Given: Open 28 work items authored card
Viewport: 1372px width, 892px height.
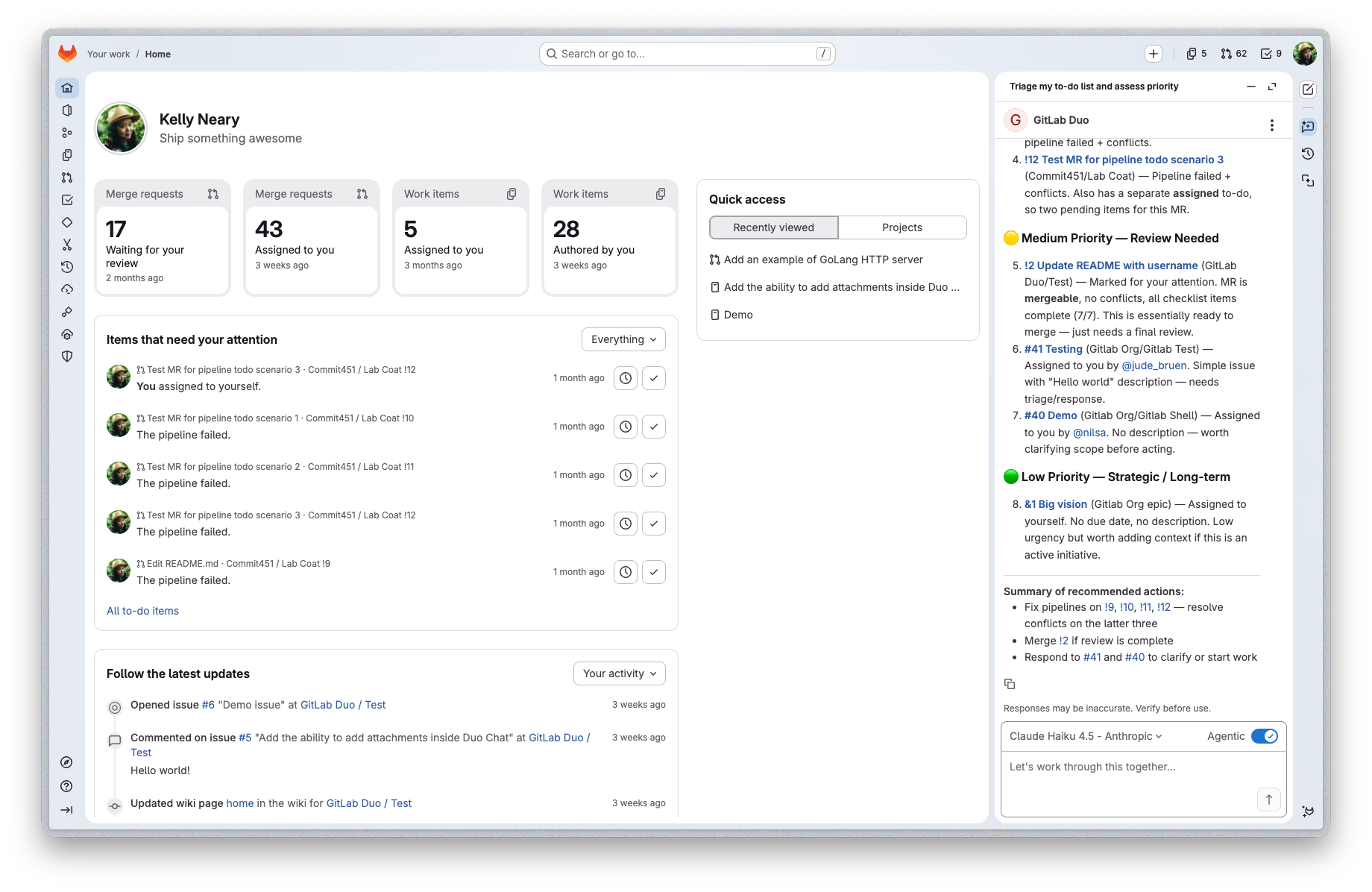Looking at the screenshot, I should (x=610, y=238).
